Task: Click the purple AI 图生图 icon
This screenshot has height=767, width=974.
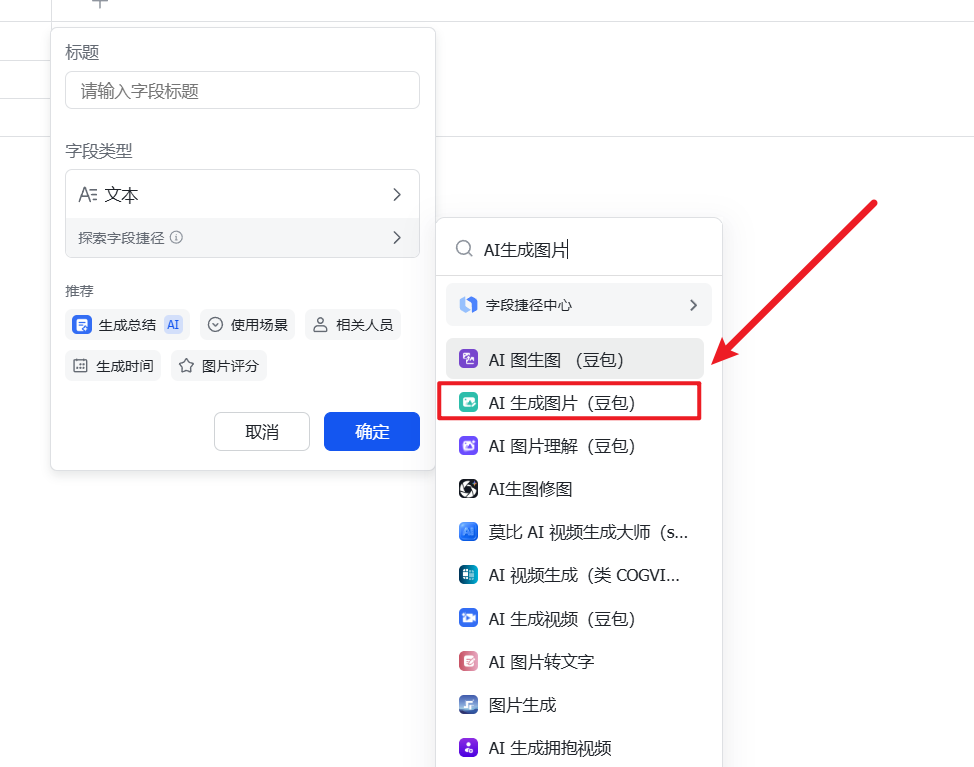Action: [468, 359]
